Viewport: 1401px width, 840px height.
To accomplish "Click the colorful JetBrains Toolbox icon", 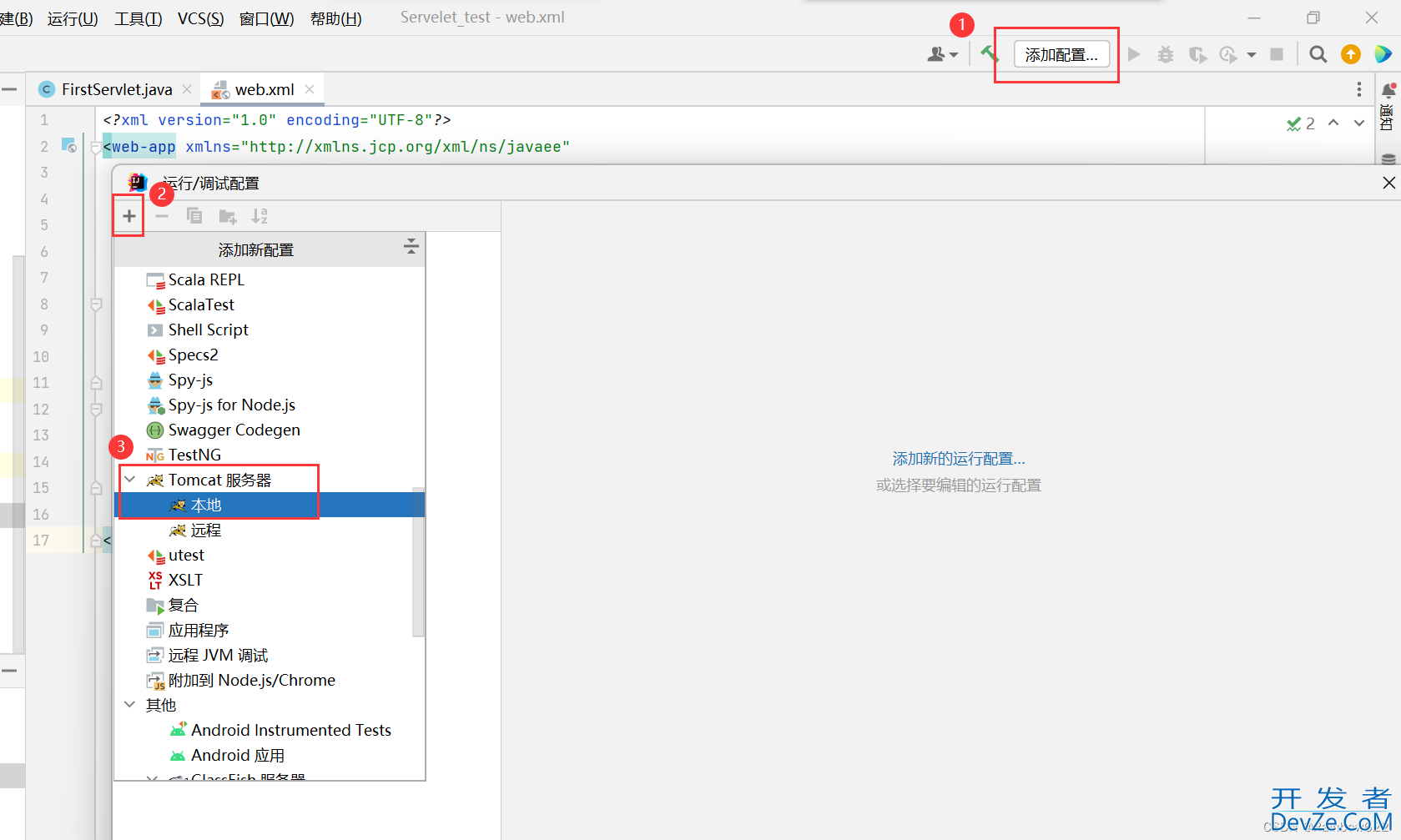I will click(1383, 54).
